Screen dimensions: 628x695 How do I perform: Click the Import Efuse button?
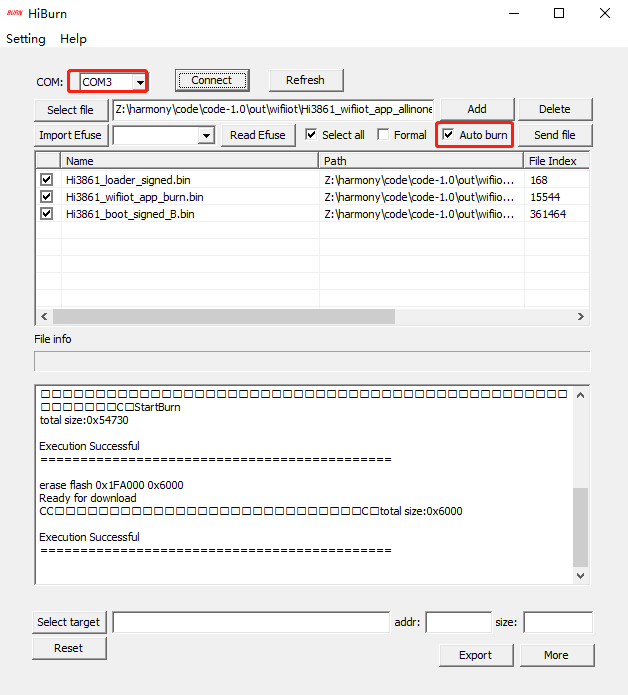71,135
